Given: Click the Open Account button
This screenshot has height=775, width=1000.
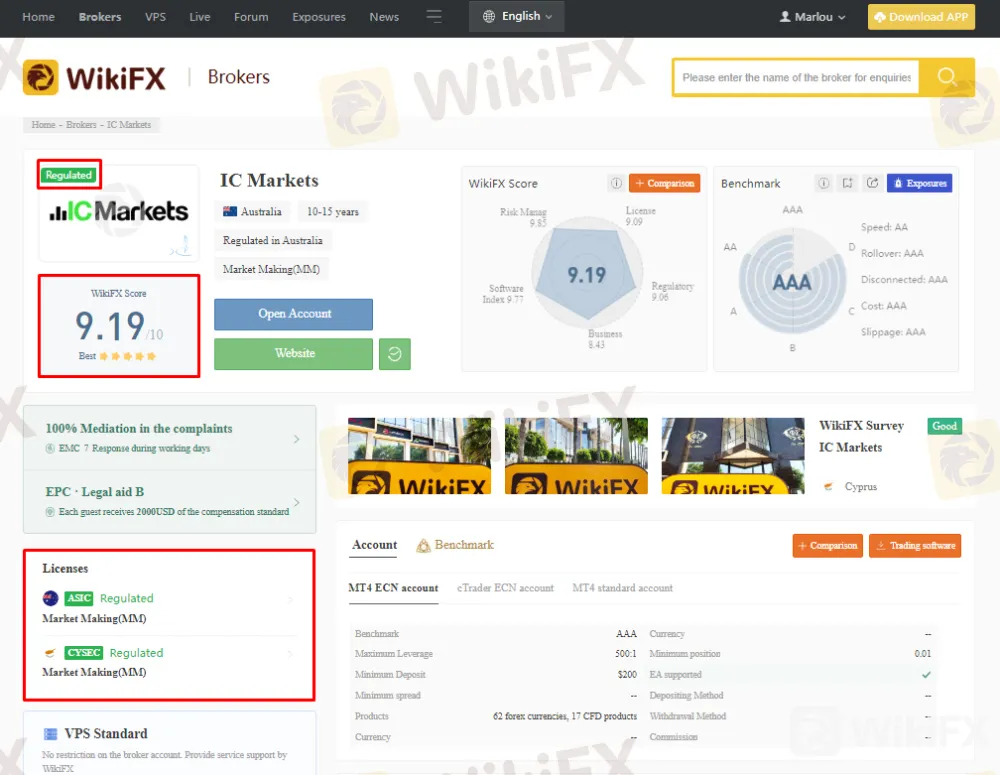Looking at the screenshot, I should (x=293, y=314).
